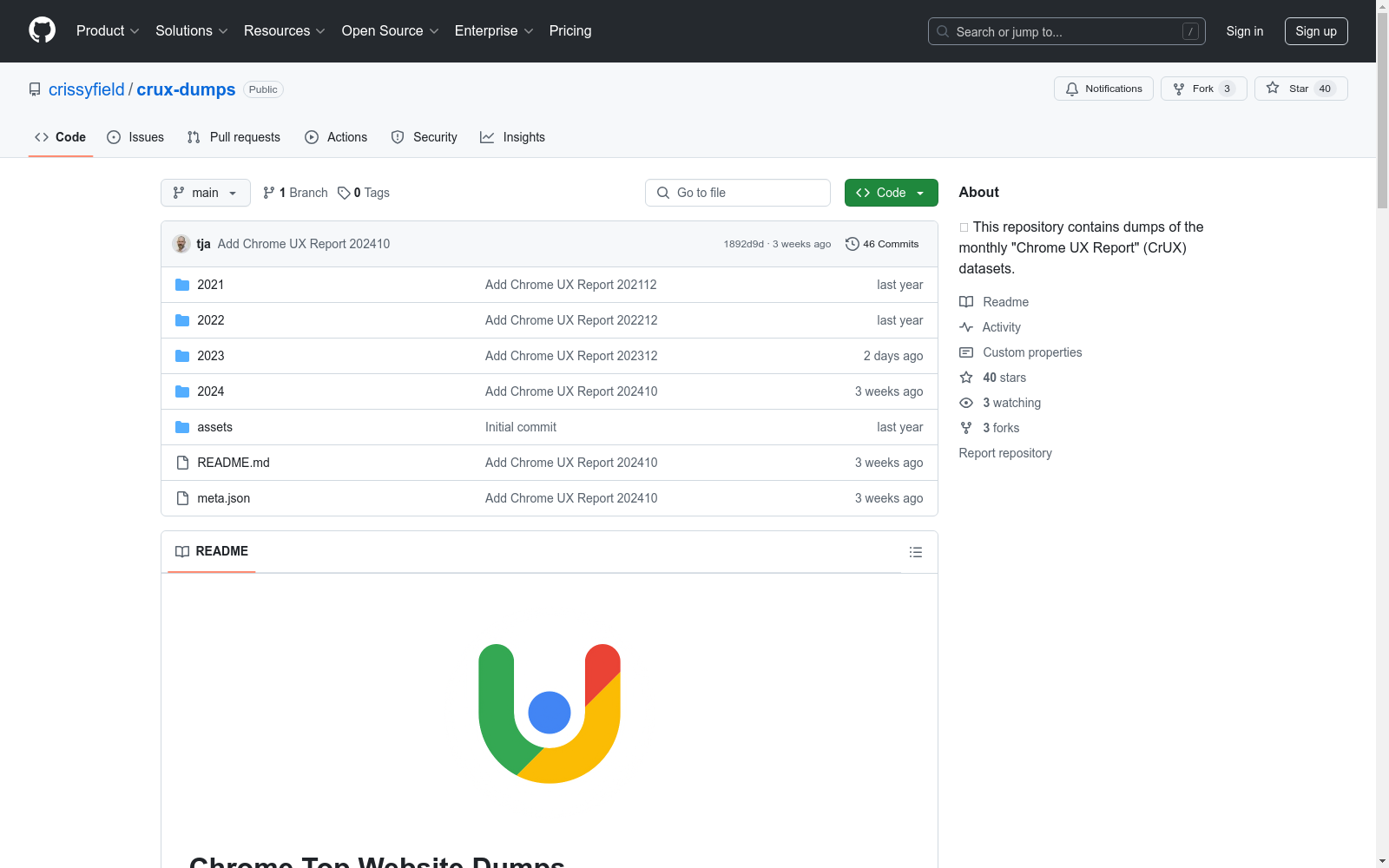Open the Activity link
1389x868 pixels.
991,327
